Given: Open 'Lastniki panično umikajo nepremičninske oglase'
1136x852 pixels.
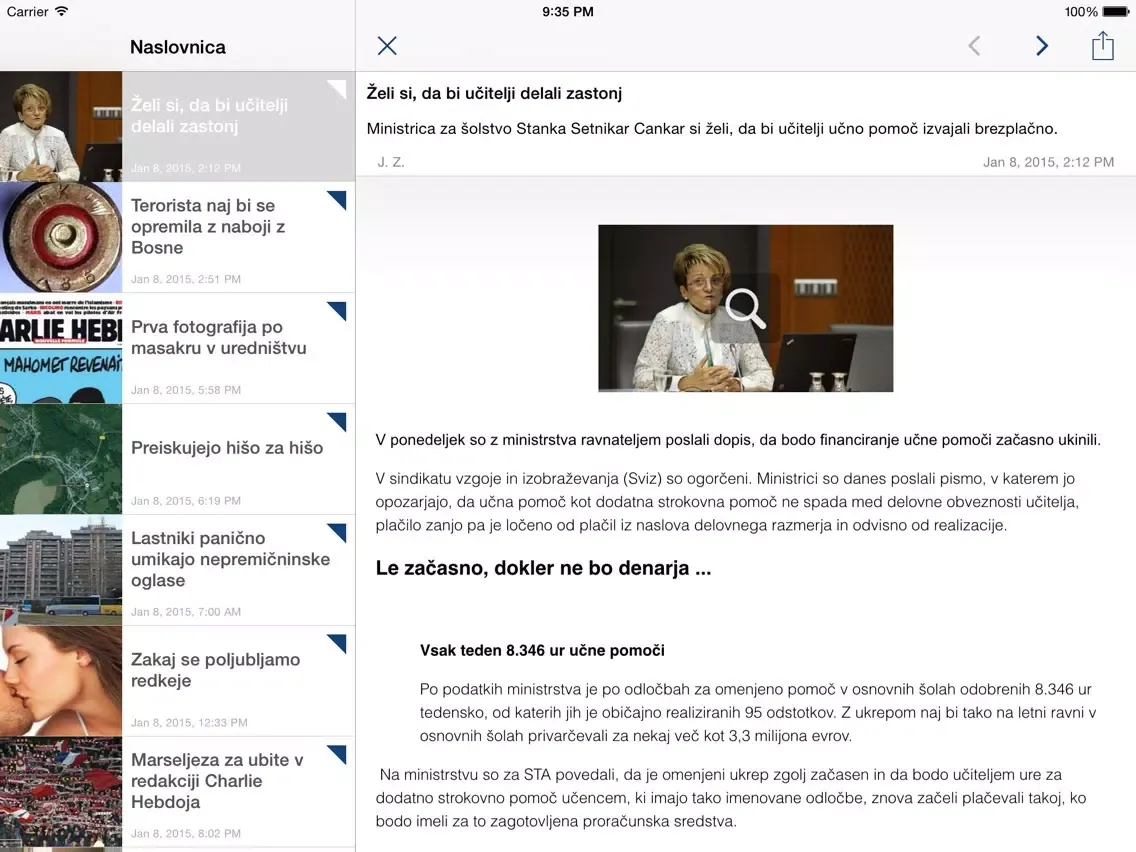Looking at the screenshot, I should [230, 559].
